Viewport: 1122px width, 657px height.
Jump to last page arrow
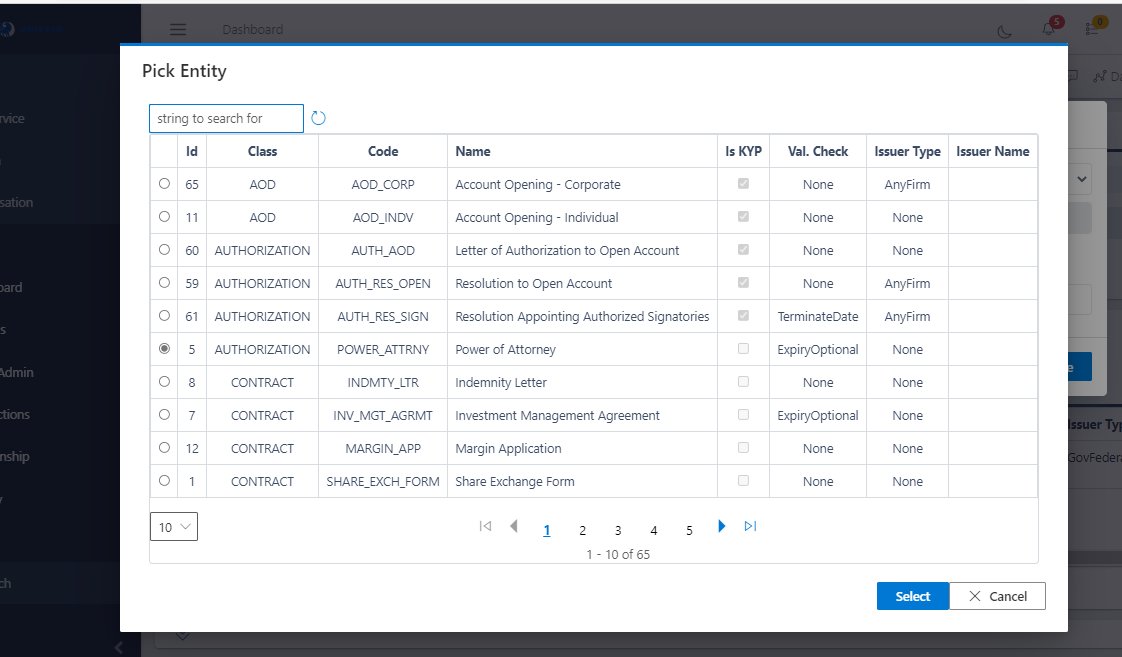tap(751, 526)
